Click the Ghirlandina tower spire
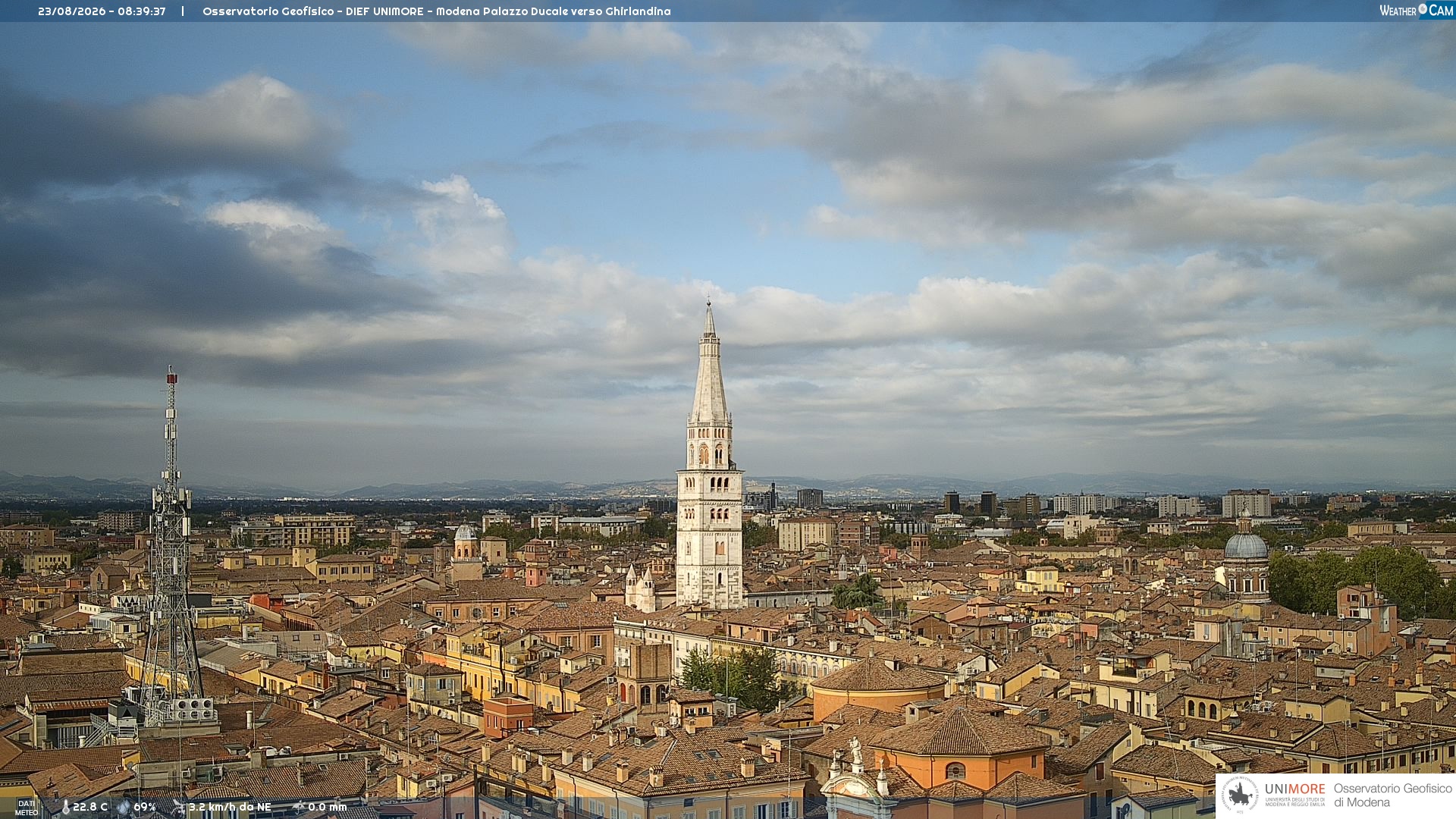Viewport: 1456px width, 819px height. point(709,362)
